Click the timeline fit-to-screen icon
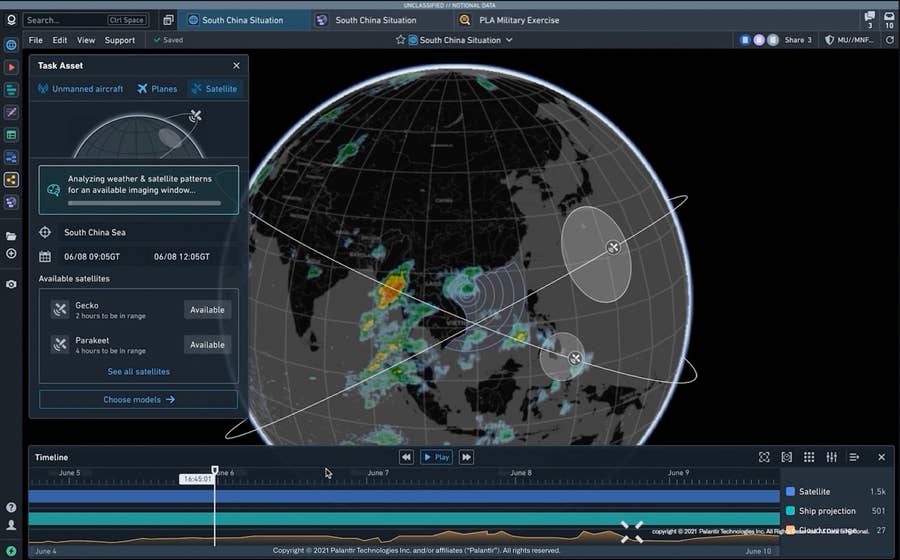This screenshot has width=900, height=560. coord(764,457)
